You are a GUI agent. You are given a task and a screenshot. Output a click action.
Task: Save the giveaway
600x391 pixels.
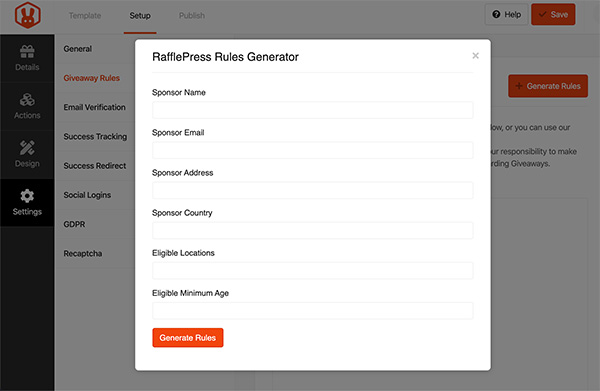pos(553,15)
